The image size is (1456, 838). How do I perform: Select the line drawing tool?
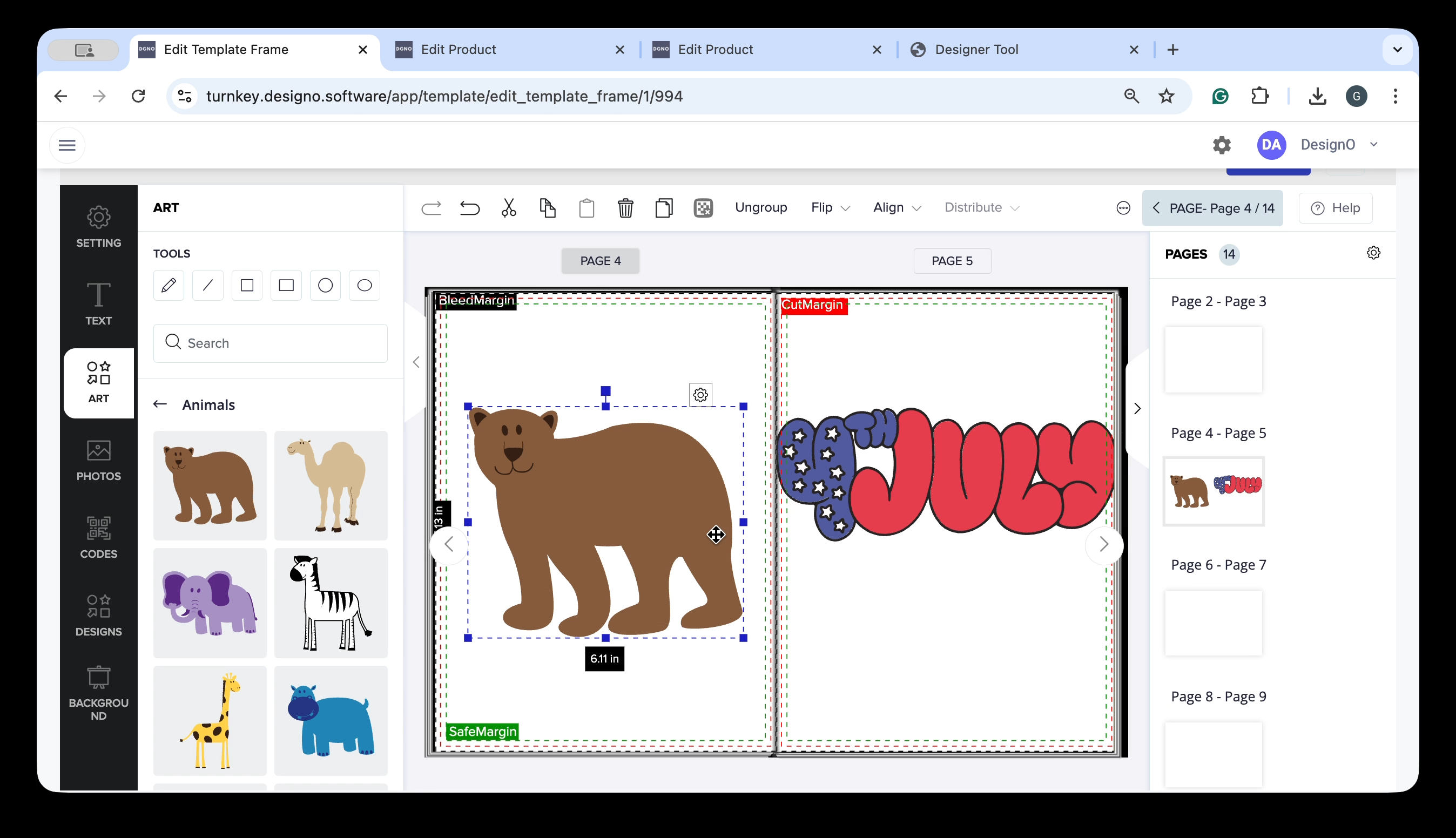pyautogui.click(x=208, y=286)
